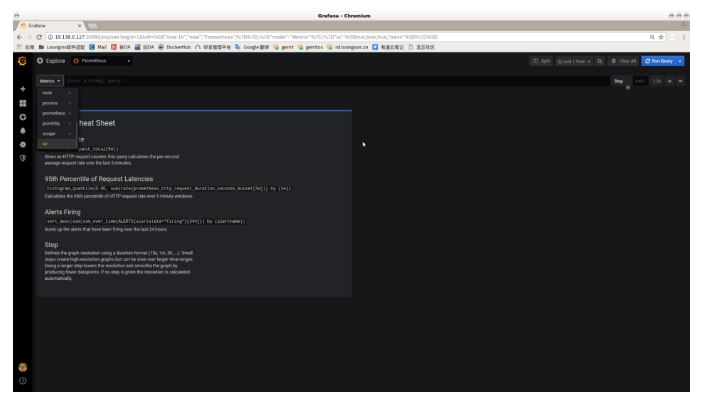703x406 pixels.
Task: Expand the scrape metrics submenu
Action: tap(56, 134)
